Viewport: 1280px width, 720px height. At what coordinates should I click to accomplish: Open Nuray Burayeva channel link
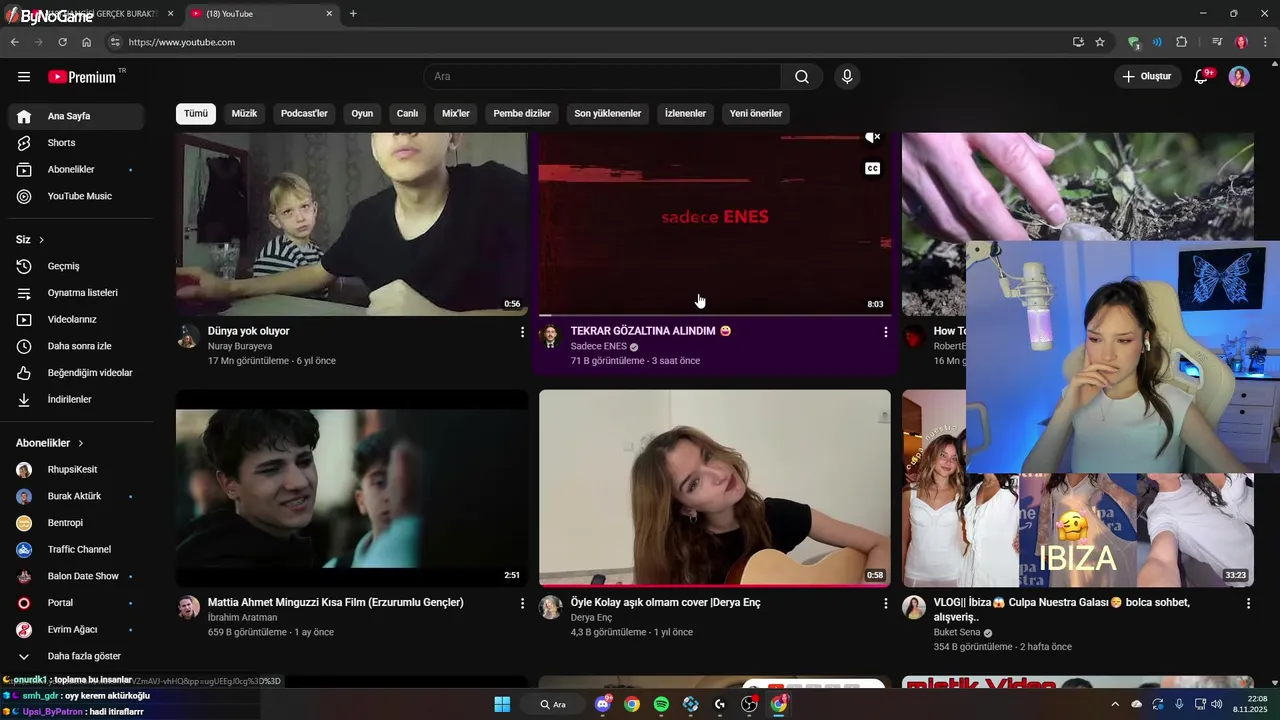click(240, 346)
